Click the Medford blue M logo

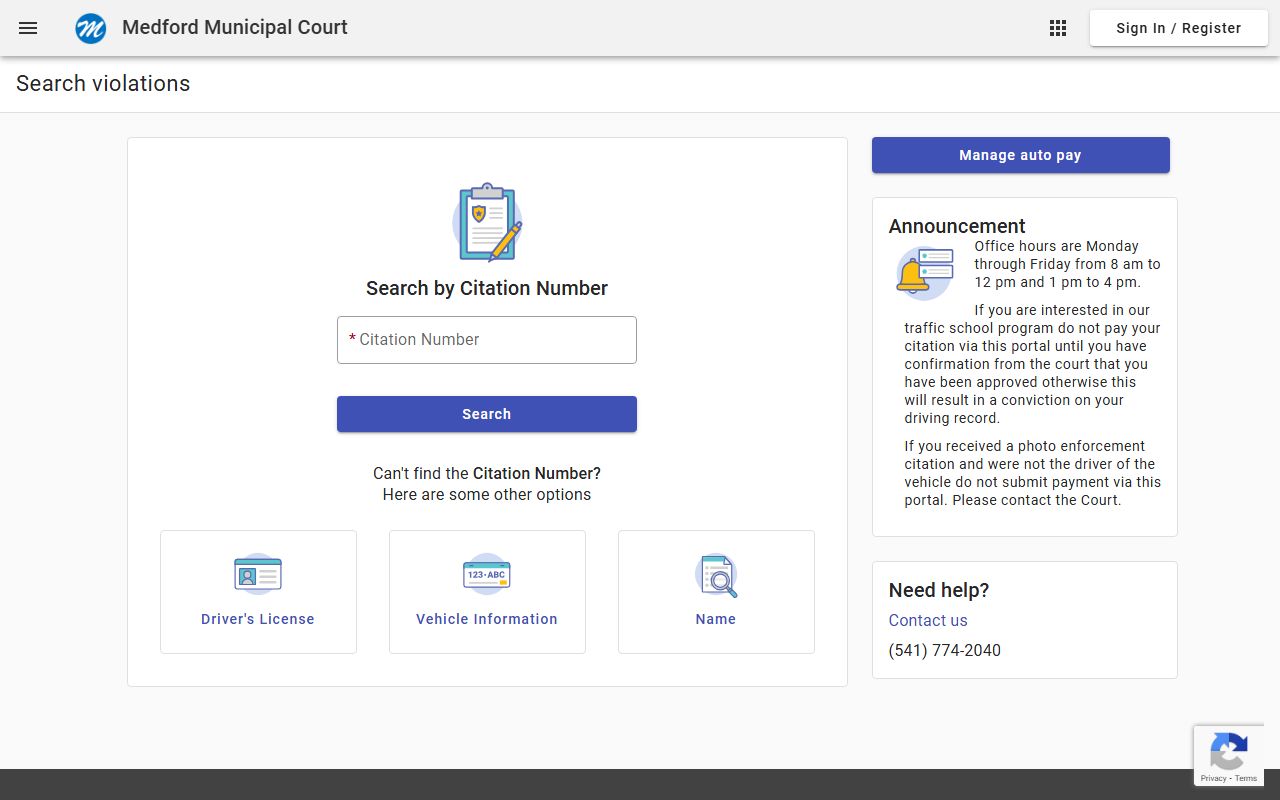tap(91, 28)
